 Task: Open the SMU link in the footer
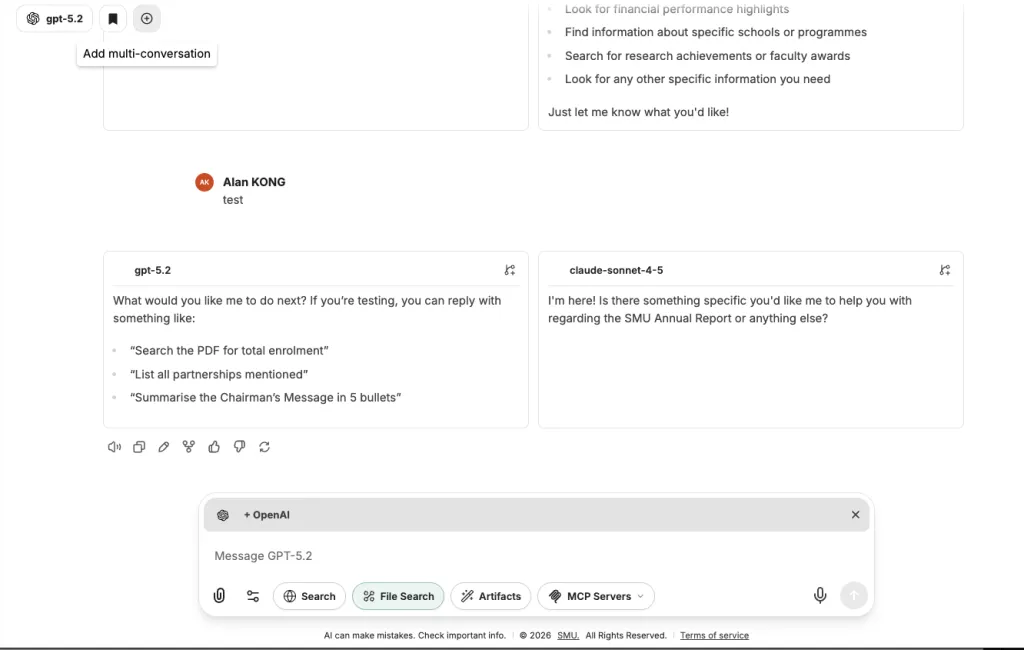coord(568,635)
